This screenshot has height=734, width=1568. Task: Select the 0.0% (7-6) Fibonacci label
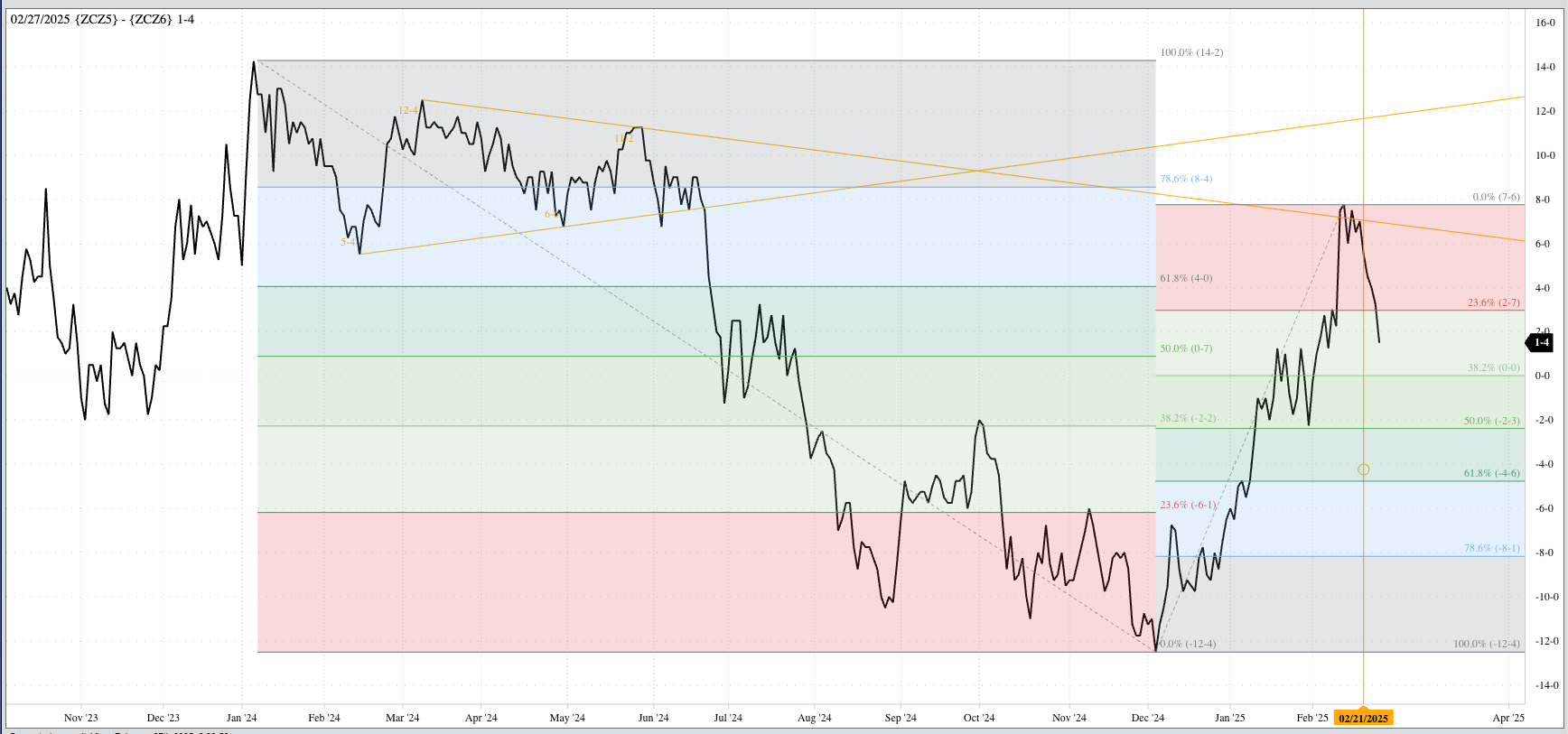click(1496, 197)
